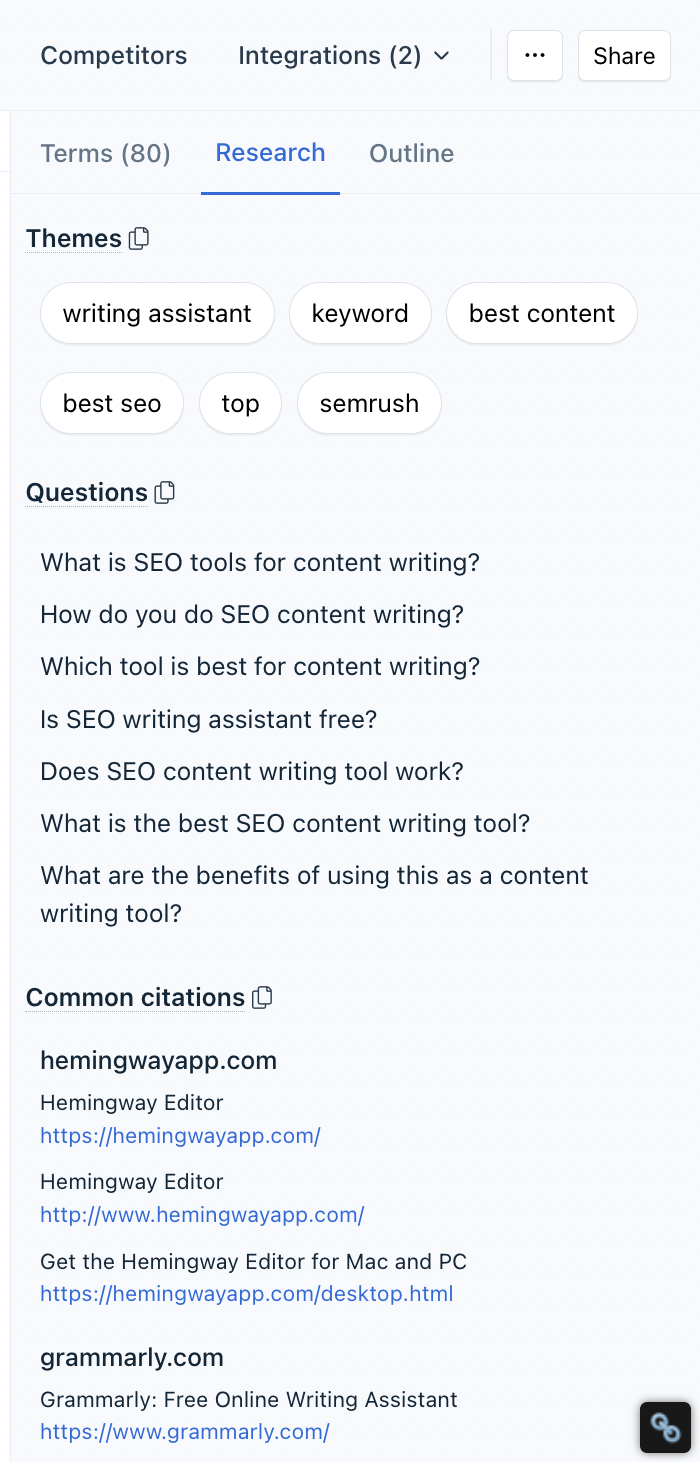This screenshot has width=700, height=1462.
Task: Switch to the Terms (80) tab
Action: click(105, 153)
